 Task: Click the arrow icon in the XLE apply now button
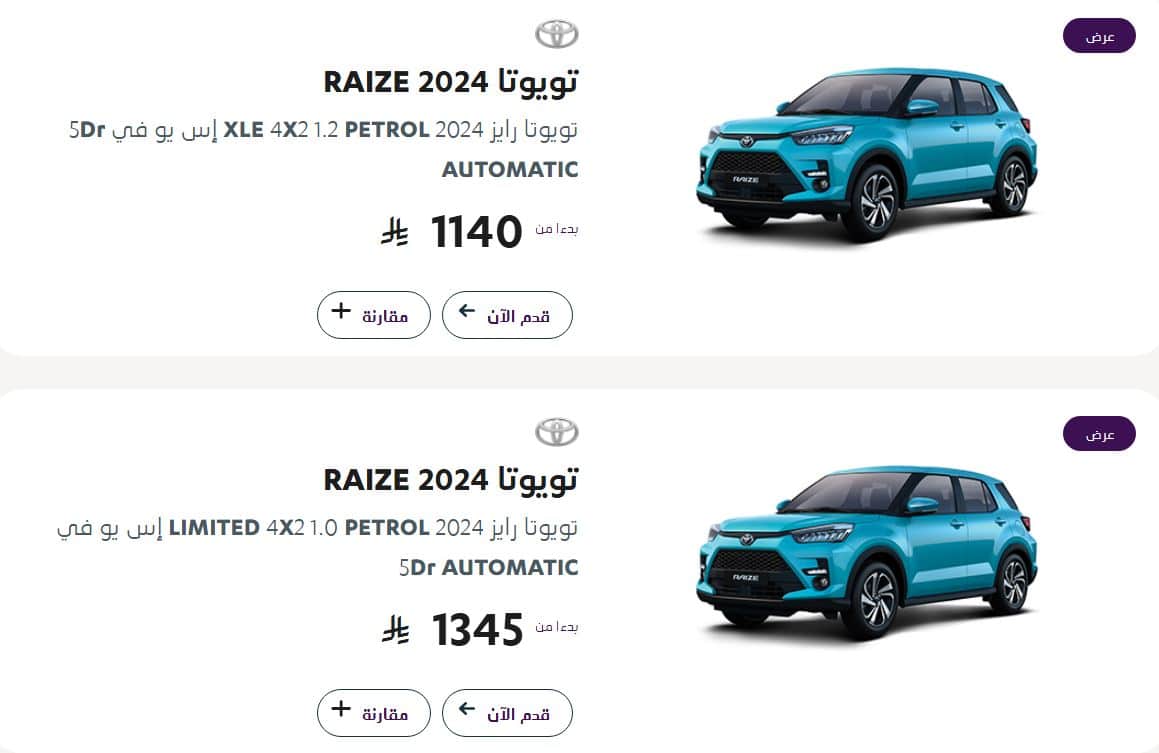coord(466,310)
